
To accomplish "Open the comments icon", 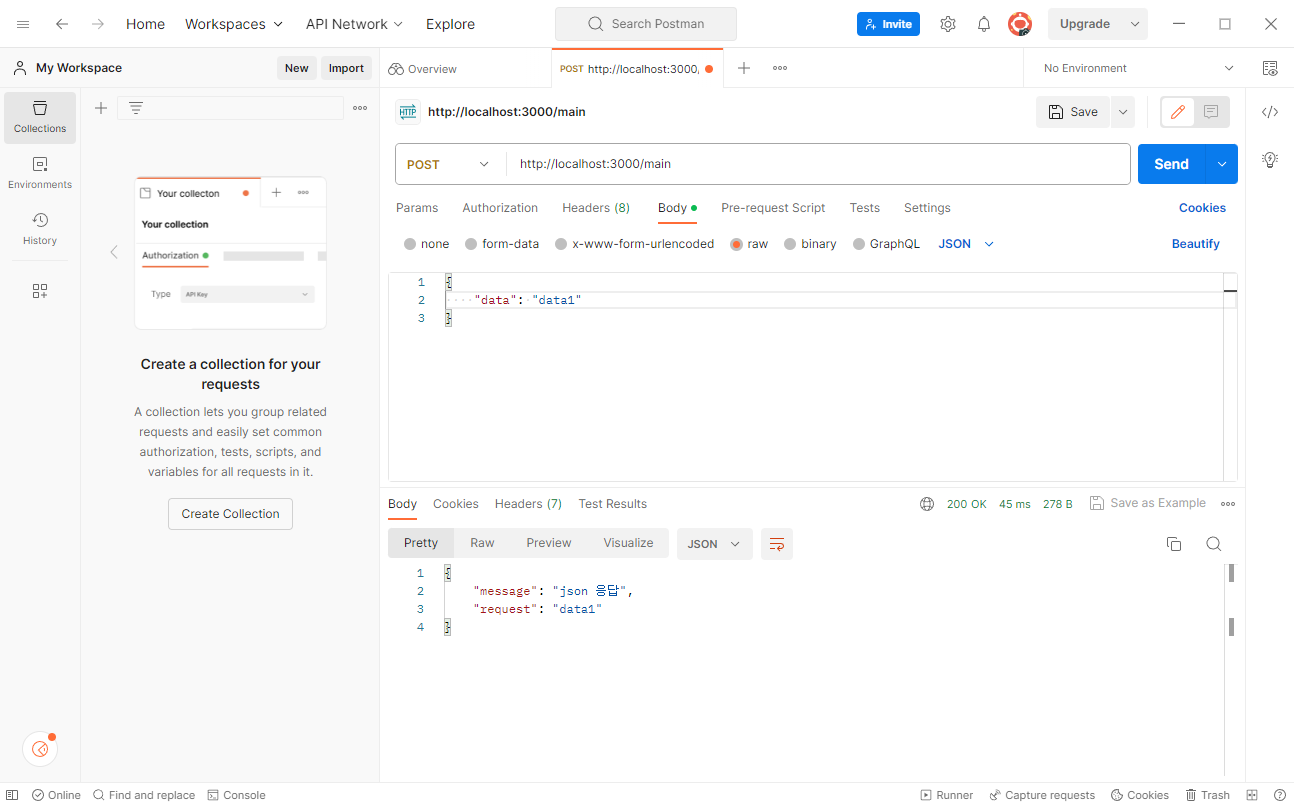I will point(1211,112).
